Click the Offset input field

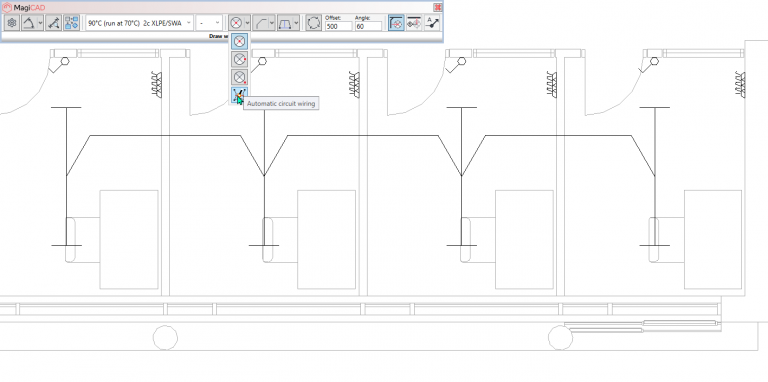(x=338, y=26)
